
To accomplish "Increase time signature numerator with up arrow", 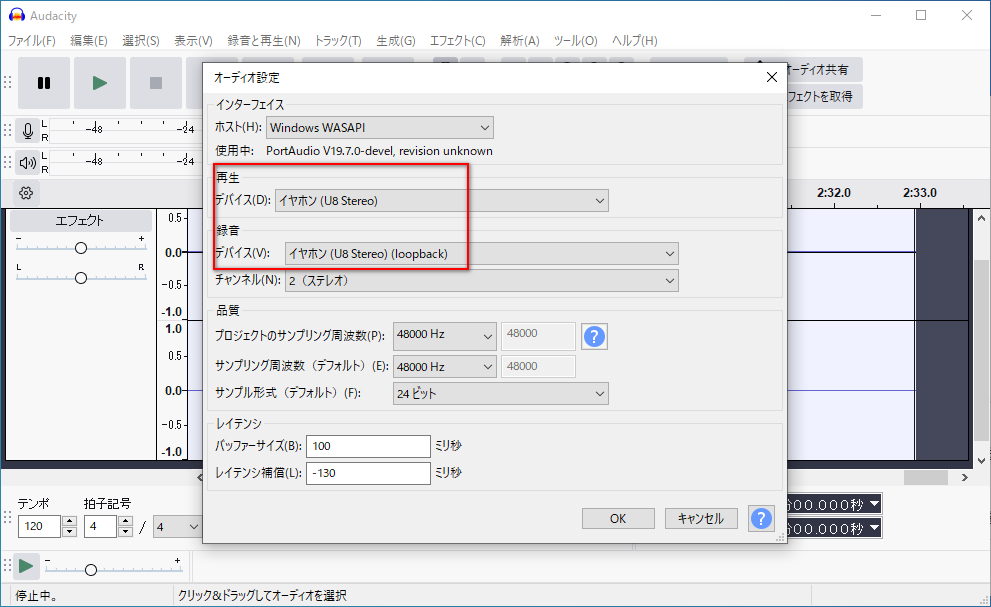I will point(126,521).
